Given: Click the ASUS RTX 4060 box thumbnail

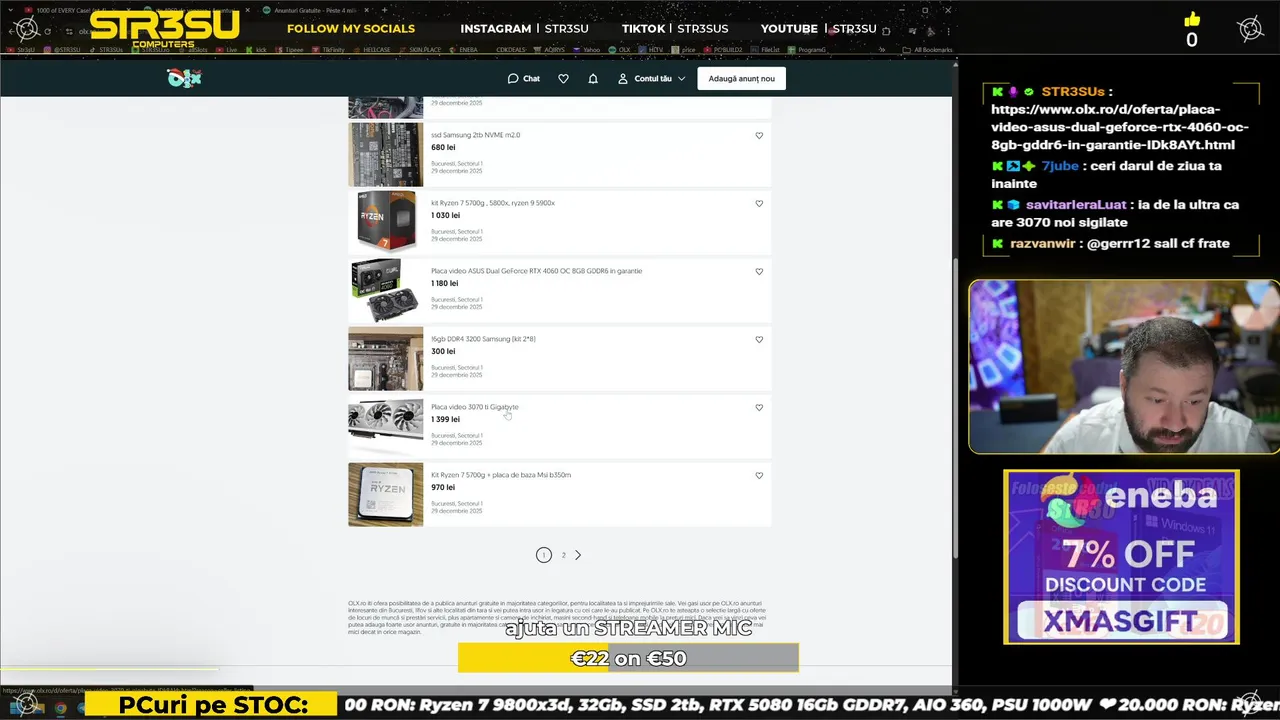Looking at the screenshot, I should (x=386, y=290).
